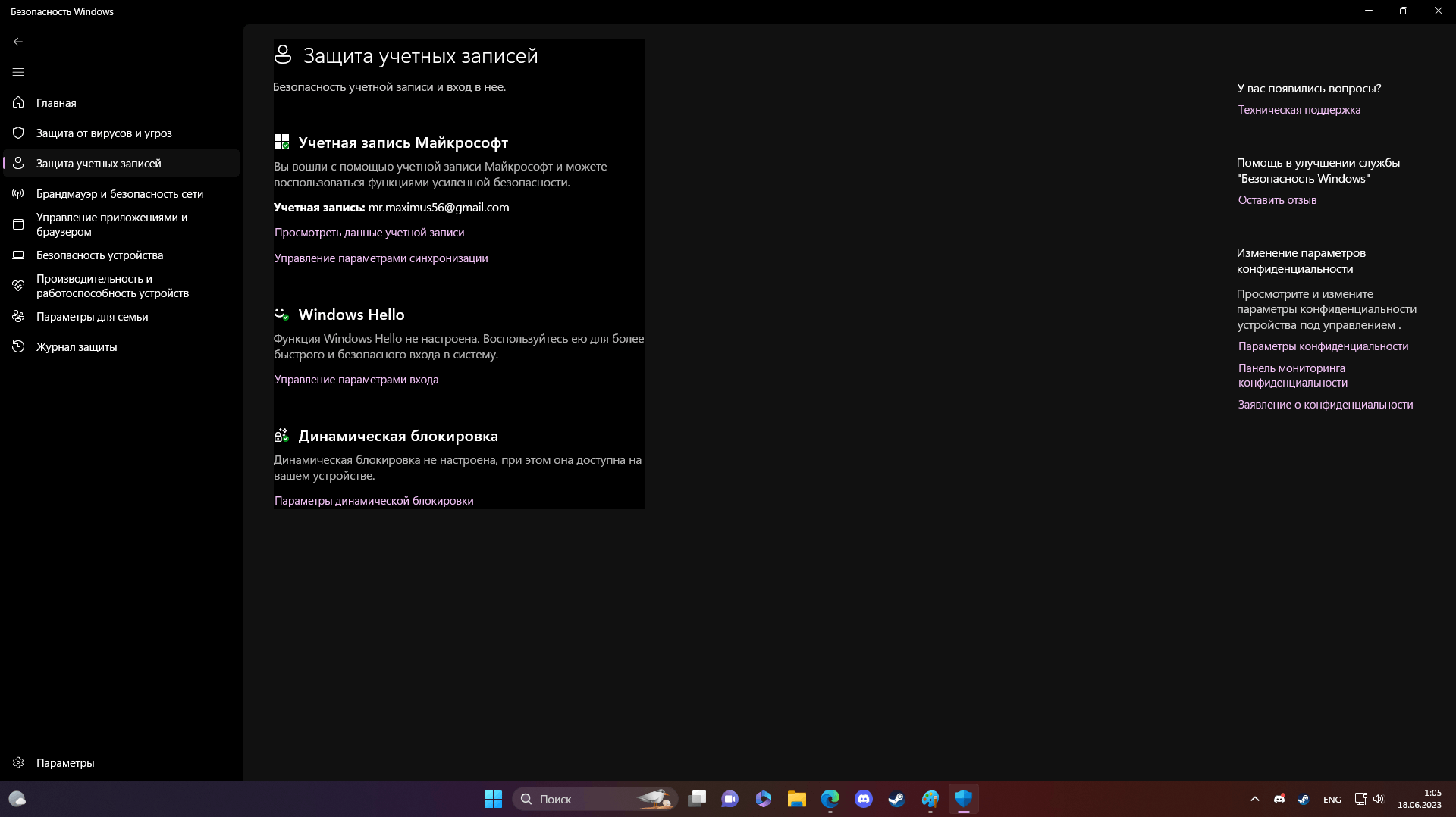Restore down the Безопасность Windows window
Viewport: 1456px width, 817px height.
(x=1404, y=11)
